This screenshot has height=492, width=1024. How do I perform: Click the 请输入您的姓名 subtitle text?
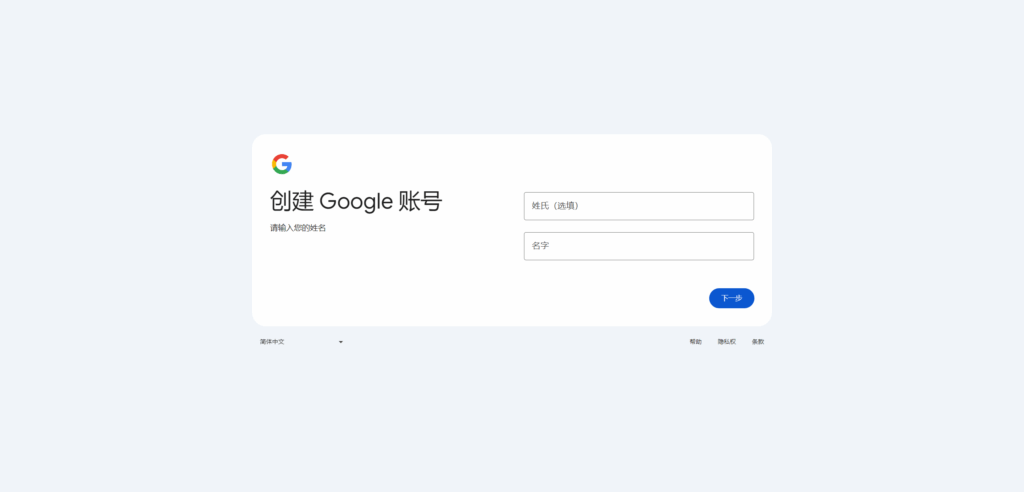point(298,228)
